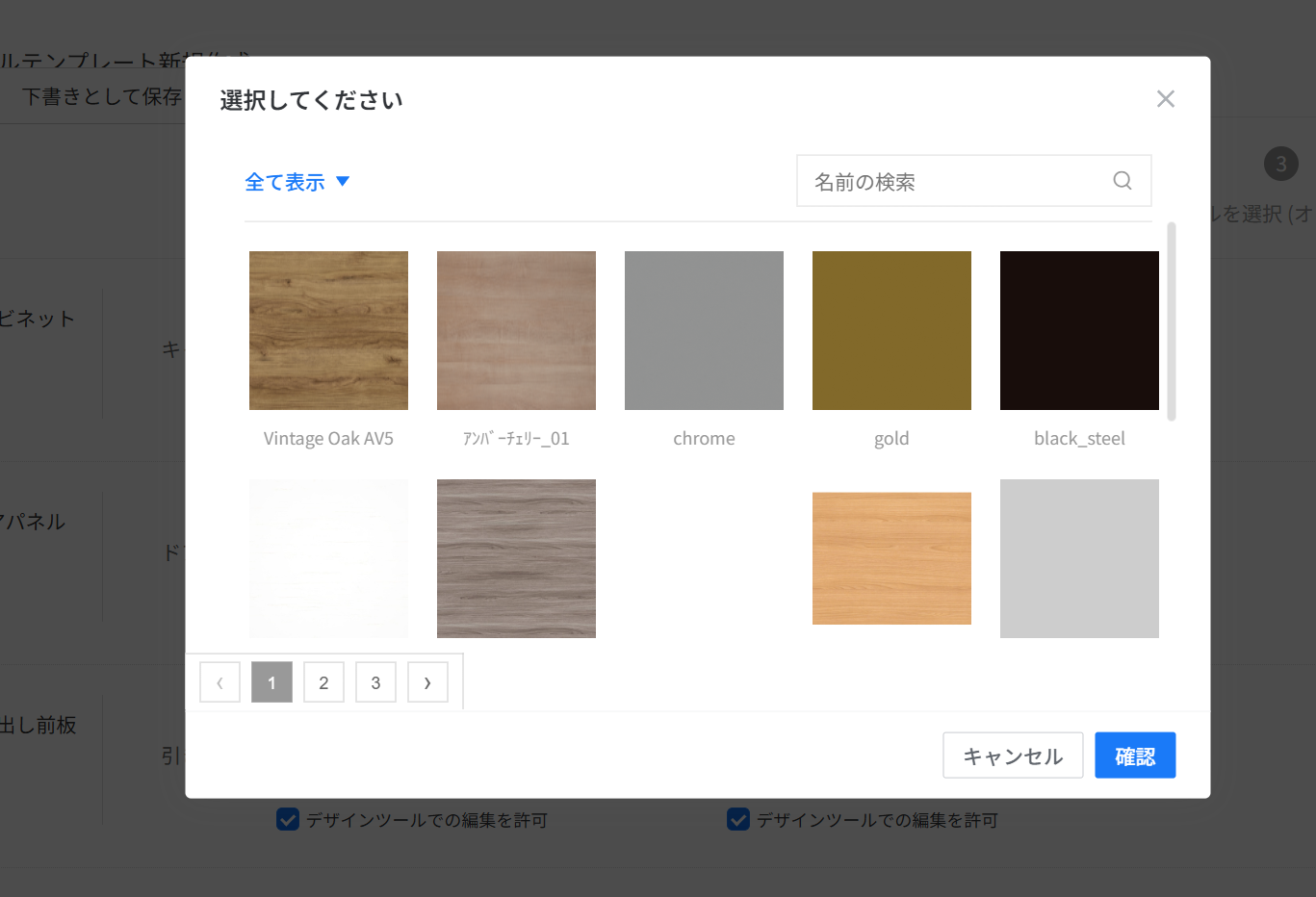Pick the light orange wood thumbnail
Viewport: 1316px width, 897px height.
pyautogui.click(x=891, y=558)
